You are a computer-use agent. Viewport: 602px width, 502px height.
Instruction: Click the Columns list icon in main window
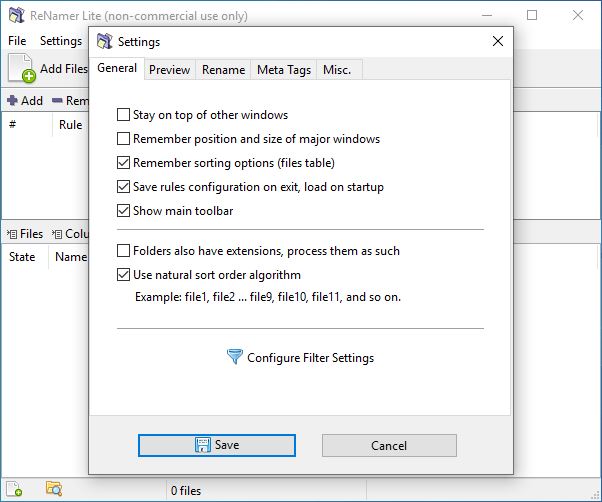point(57,234)
